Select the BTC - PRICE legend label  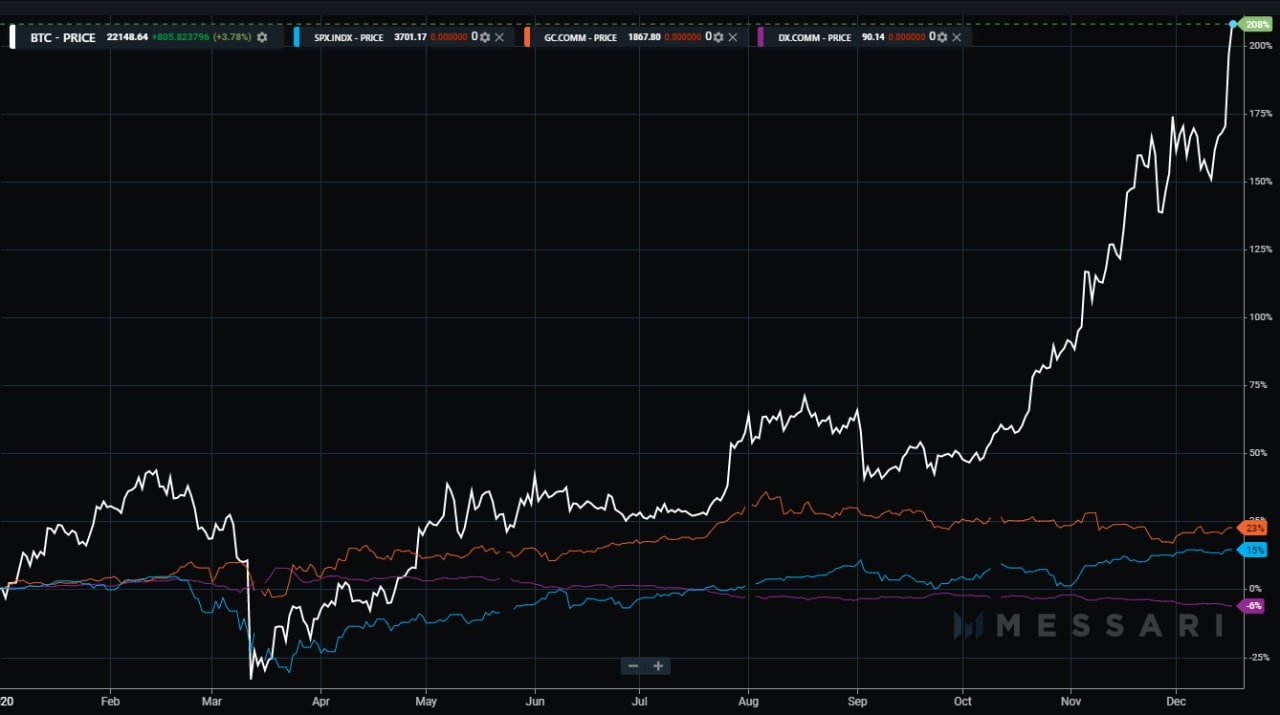(x=63, y=38)
